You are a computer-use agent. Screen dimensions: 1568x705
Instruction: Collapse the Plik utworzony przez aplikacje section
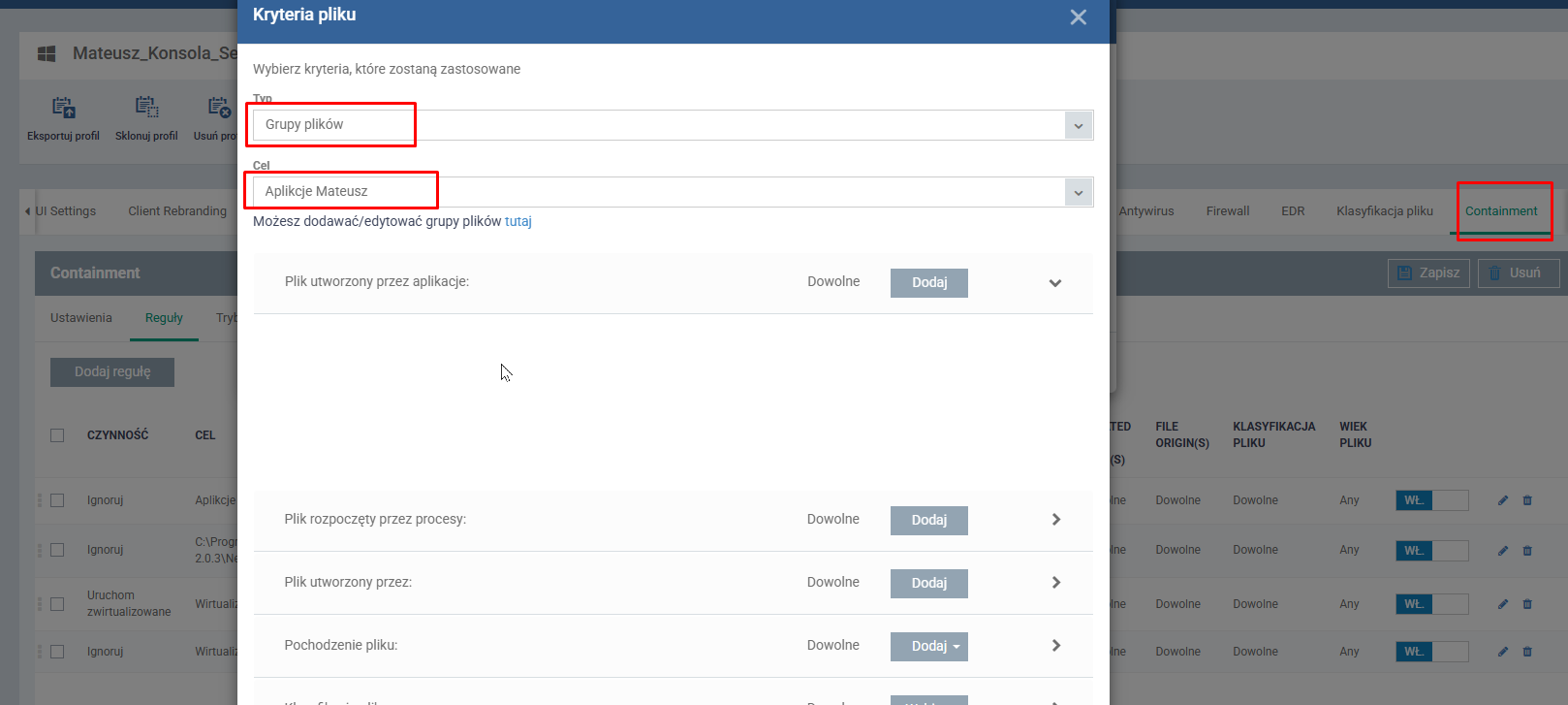click(x=1055, y=283)
